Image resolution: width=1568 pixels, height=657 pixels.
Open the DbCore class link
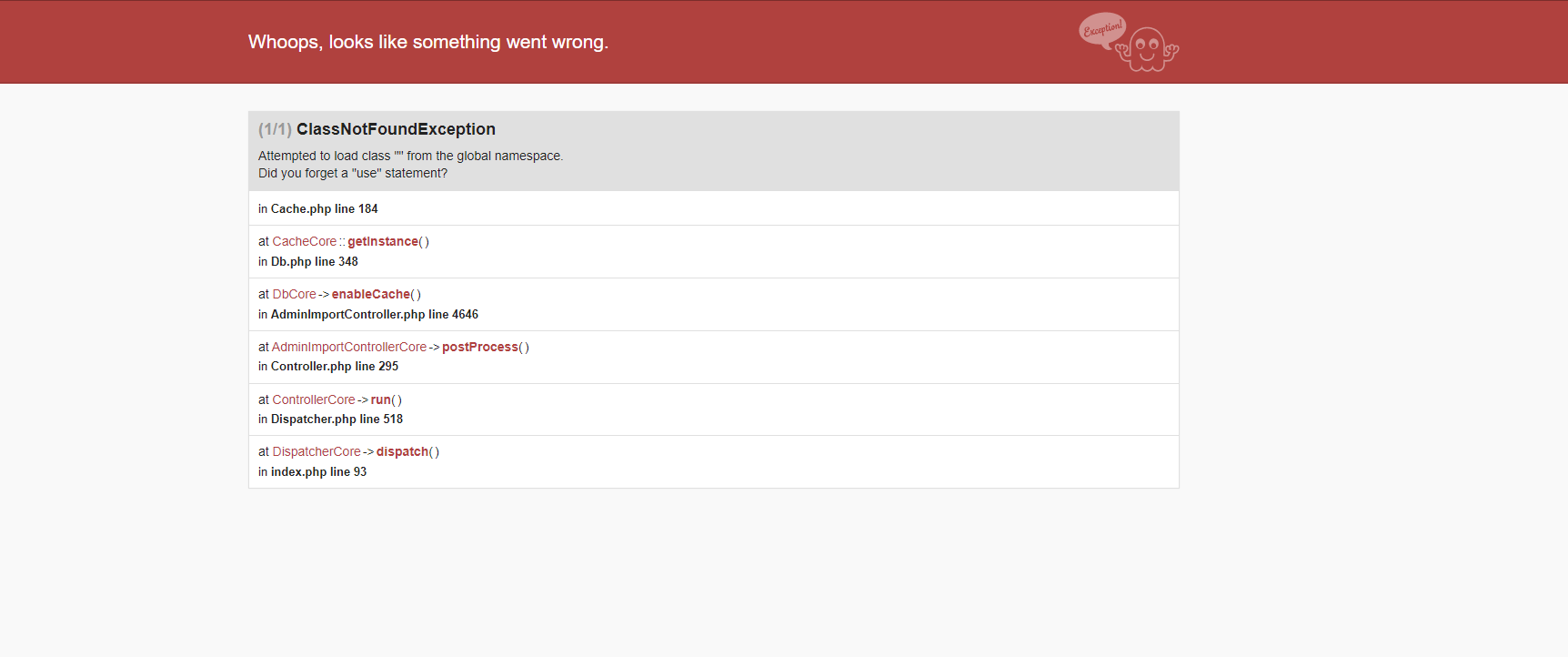click(x=294, y=295)
